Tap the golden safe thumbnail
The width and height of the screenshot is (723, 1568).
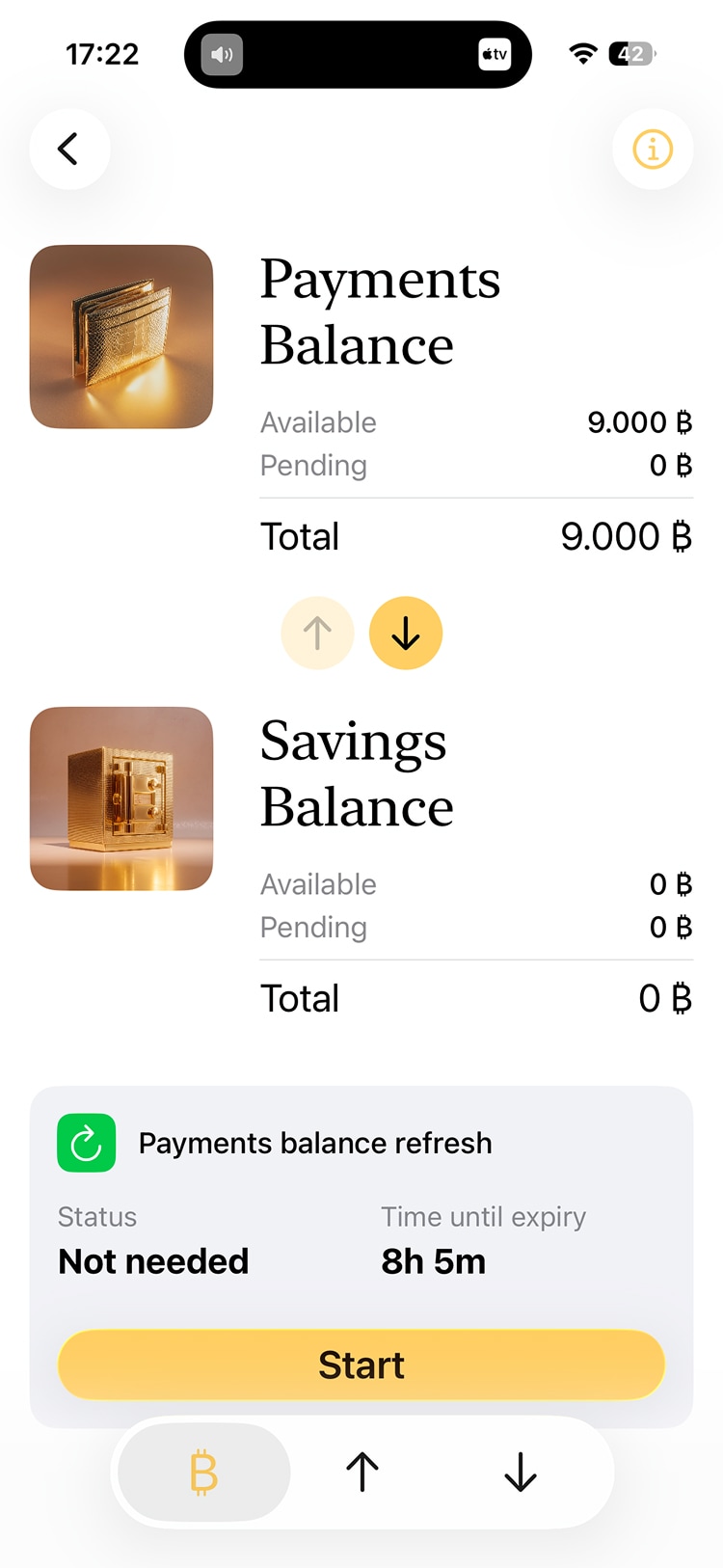(x=121, y=798)
